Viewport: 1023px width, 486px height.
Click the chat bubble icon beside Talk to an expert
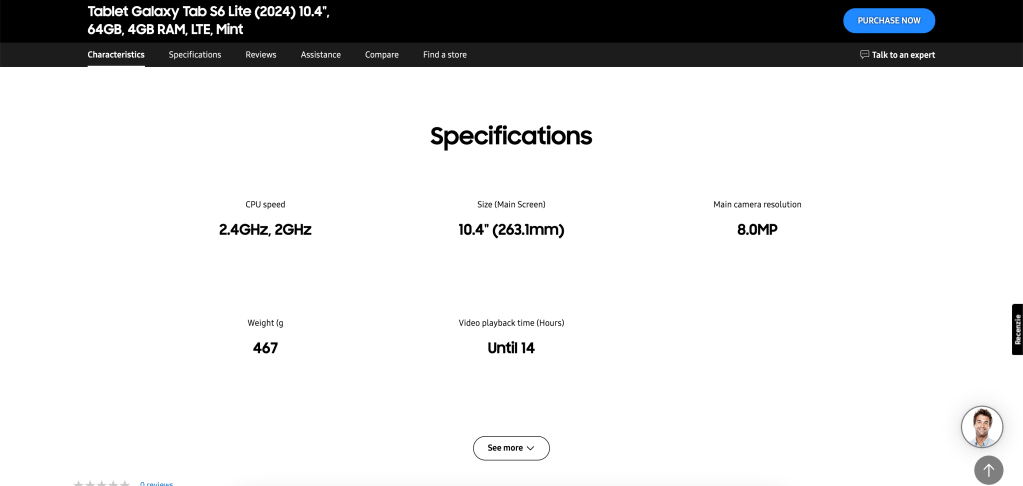[x=864, y=55]
